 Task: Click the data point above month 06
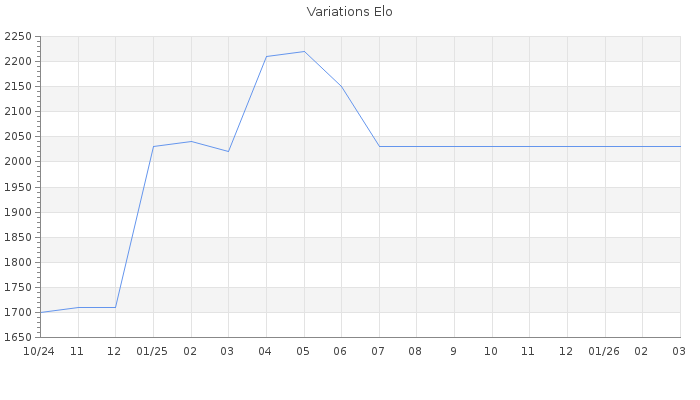click(x=342, y=87)
